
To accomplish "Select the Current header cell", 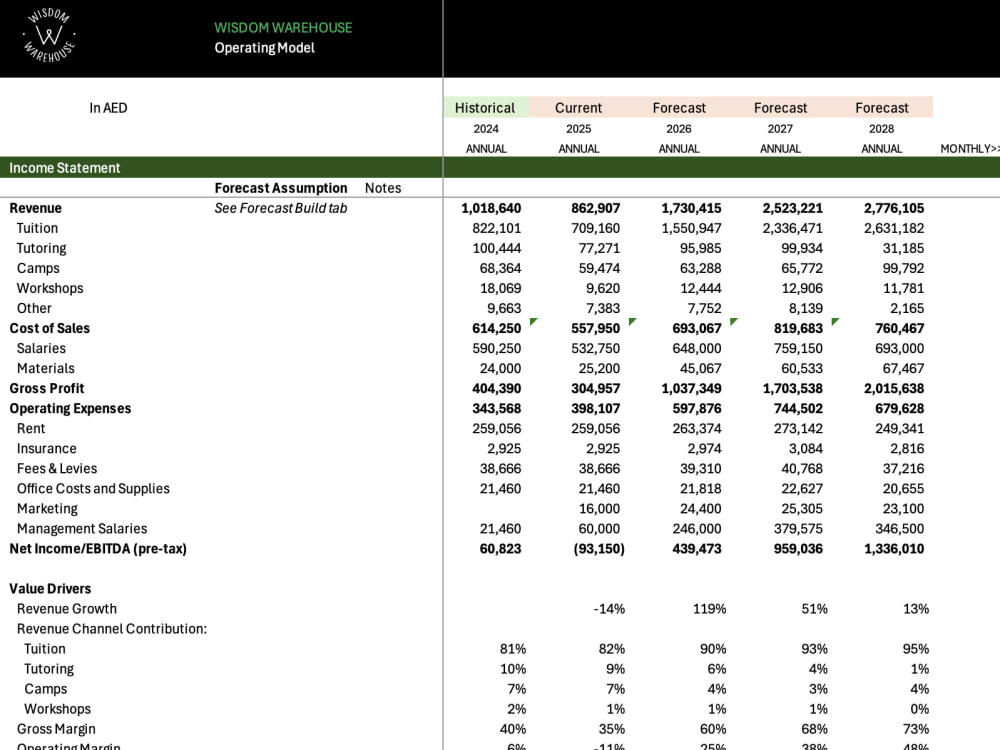I will pos(578,108).
